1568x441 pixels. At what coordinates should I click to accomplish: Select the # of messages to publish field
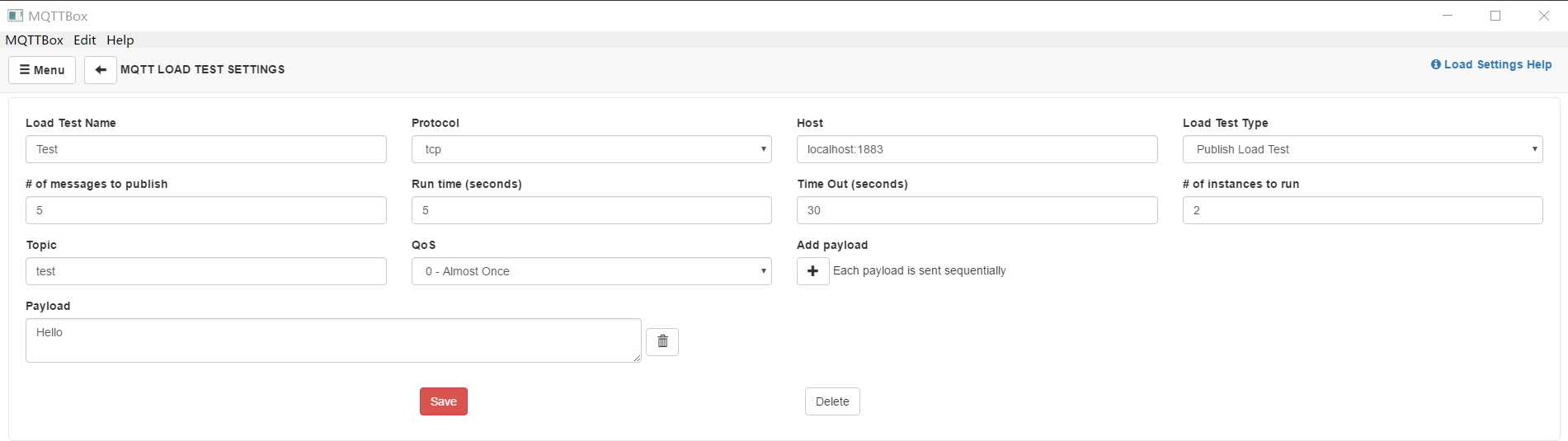click(206, 210)
